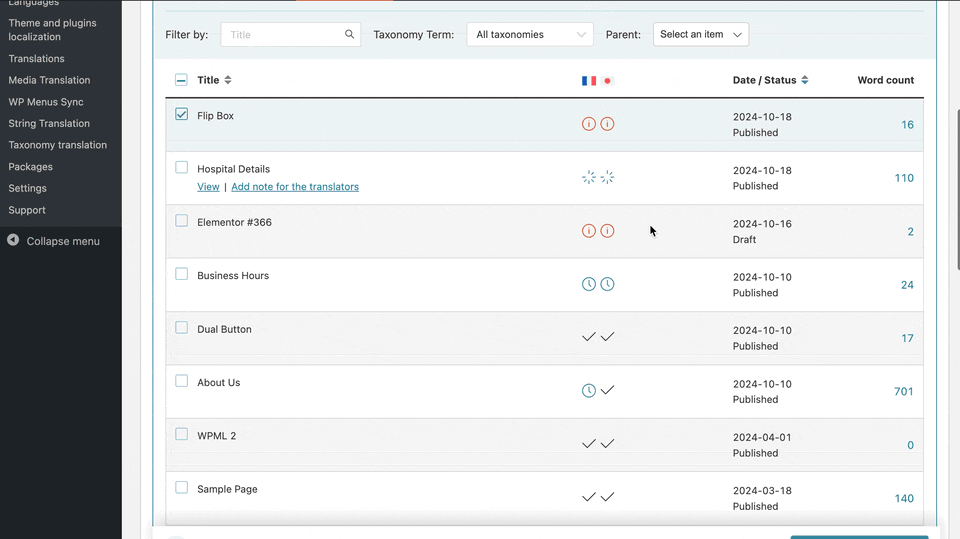Uncheck the Flip Box checkbox
The image size is (960, 539).
(x=181, y=114)
